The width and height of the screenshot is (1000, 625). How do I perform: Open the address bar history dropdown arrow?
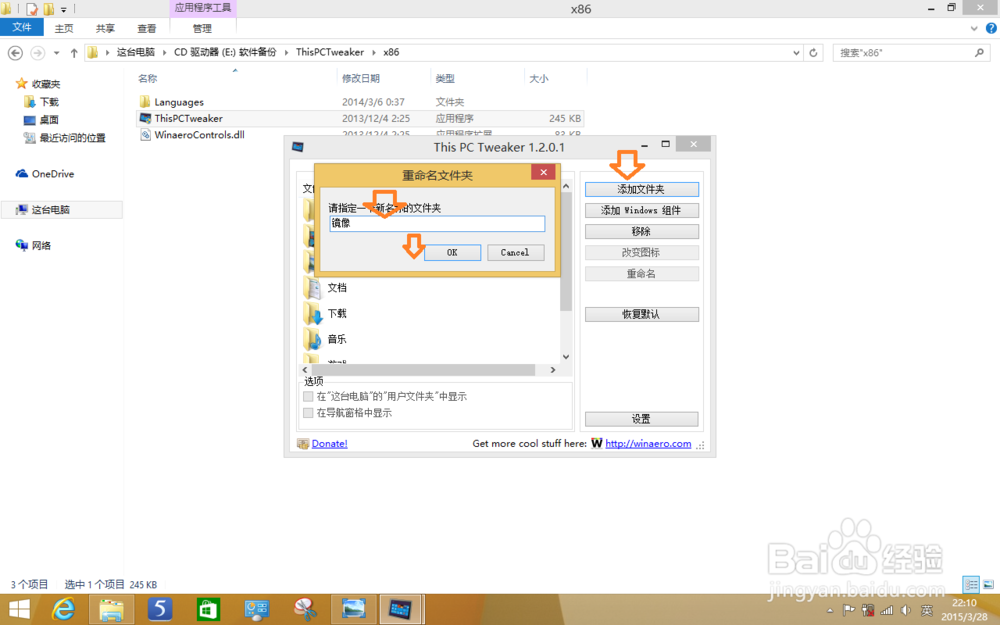pos(796,52)
